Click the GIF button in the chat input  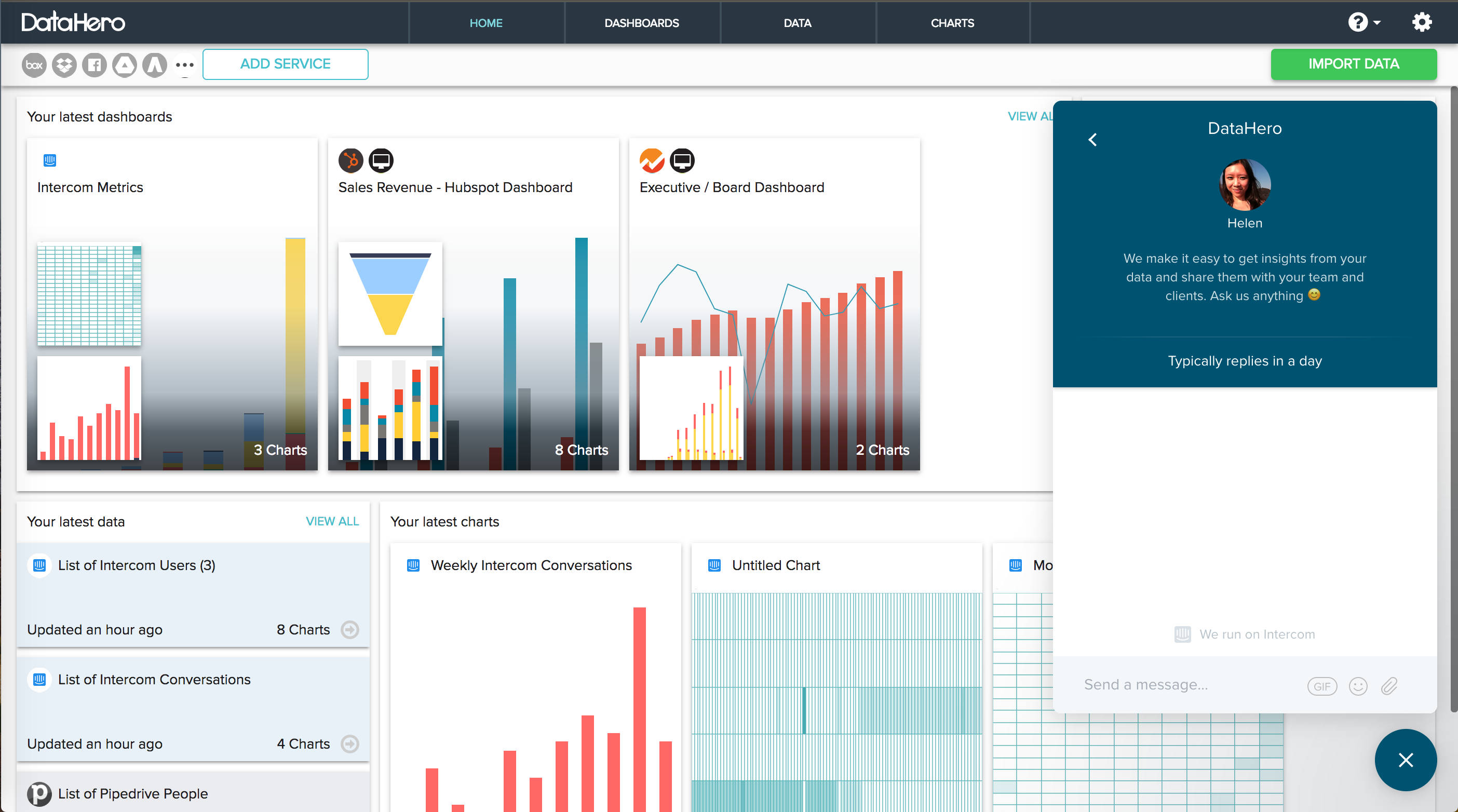tap(1321, 685)
